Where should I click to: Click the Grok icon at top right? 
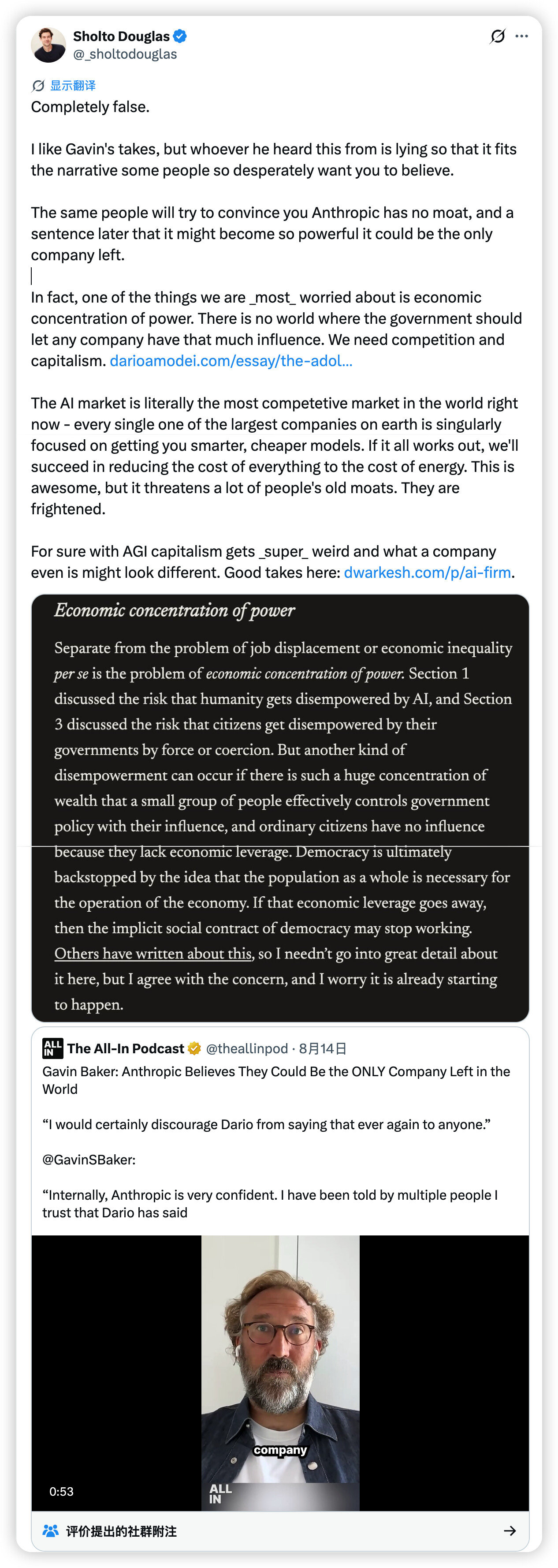[x=497, y=37]
